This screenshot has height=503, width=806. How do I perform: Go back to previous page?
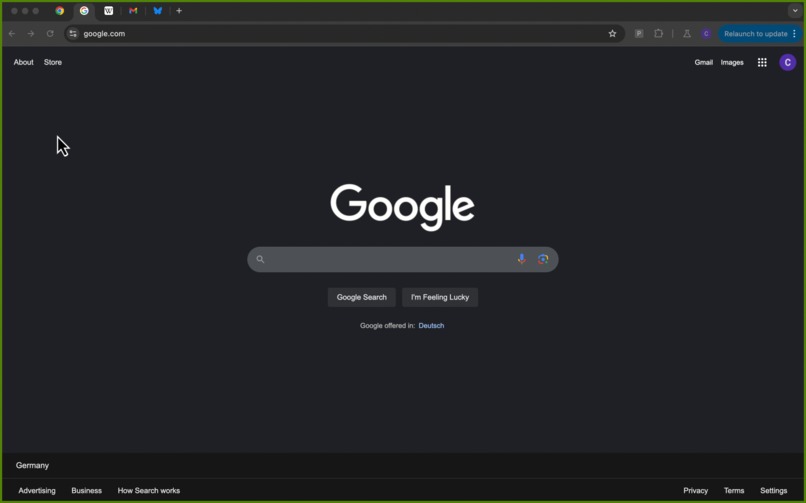12,34
